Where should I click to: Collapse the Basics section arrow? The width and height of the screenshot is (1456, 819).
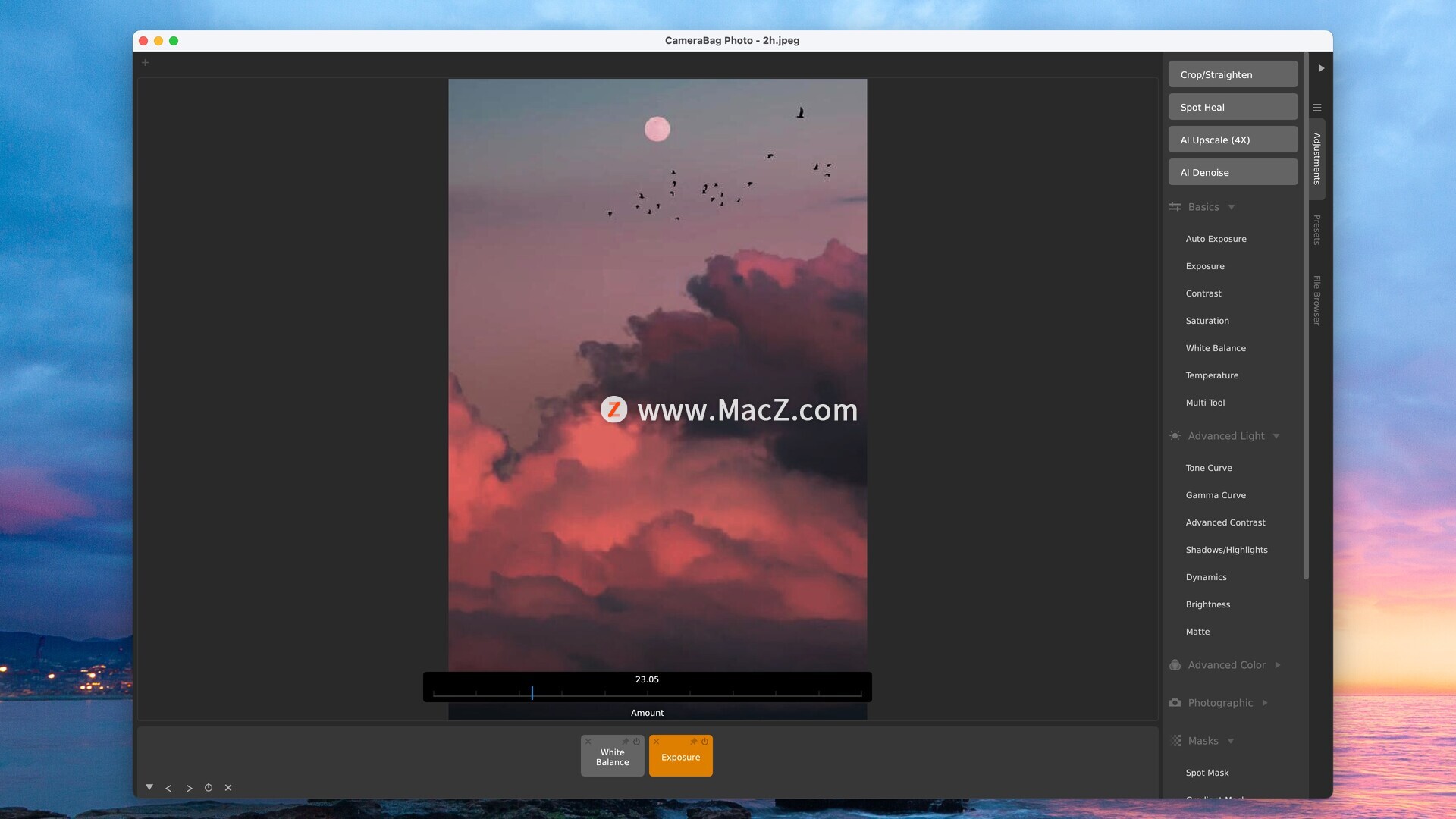[x=1232, y=207]
